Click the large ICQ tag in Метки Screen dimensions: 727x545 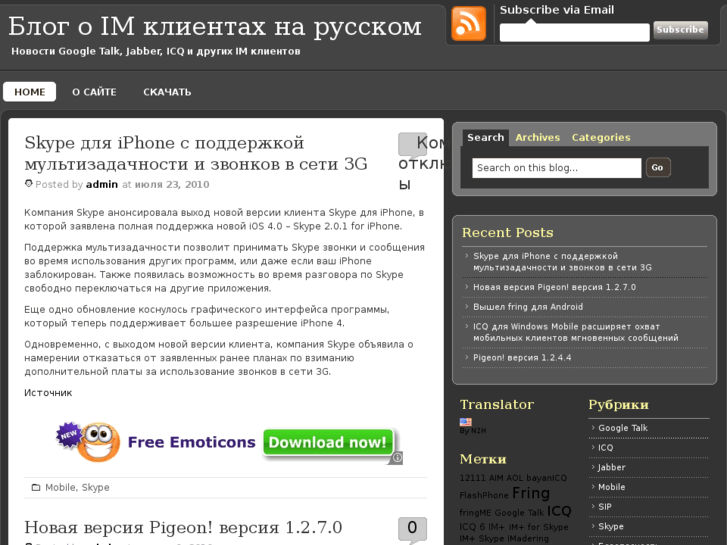tap(559, 511)
